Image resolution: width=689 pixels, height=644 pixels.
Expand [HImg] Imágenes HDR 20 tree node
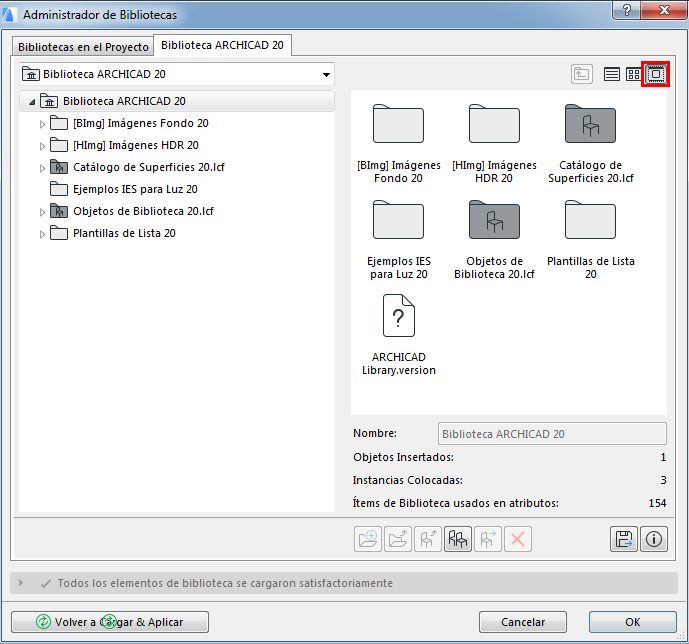[42, 146]
